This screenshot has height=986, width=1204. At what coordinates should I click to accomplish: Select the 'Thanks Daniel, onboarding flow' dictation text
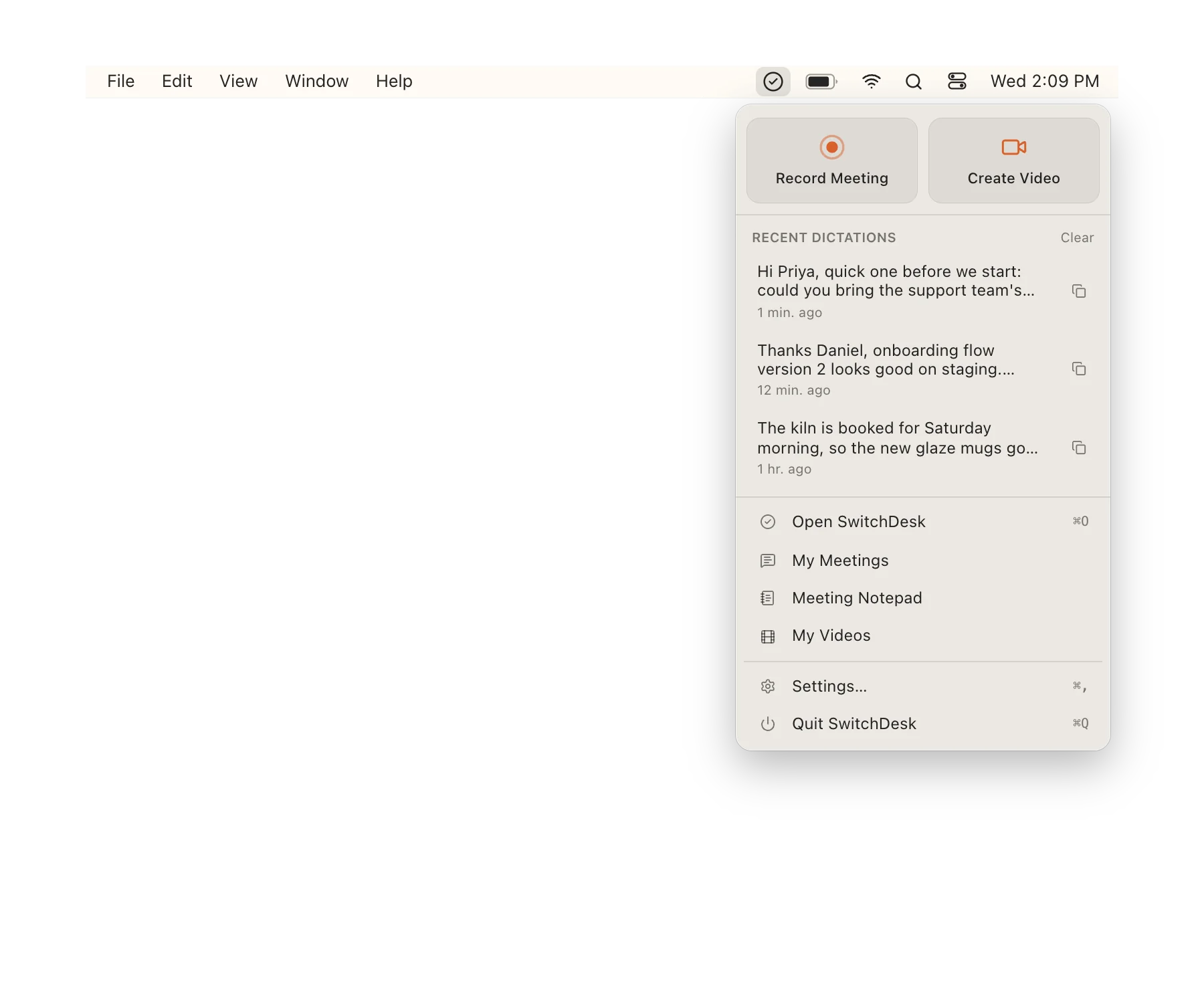886,360
